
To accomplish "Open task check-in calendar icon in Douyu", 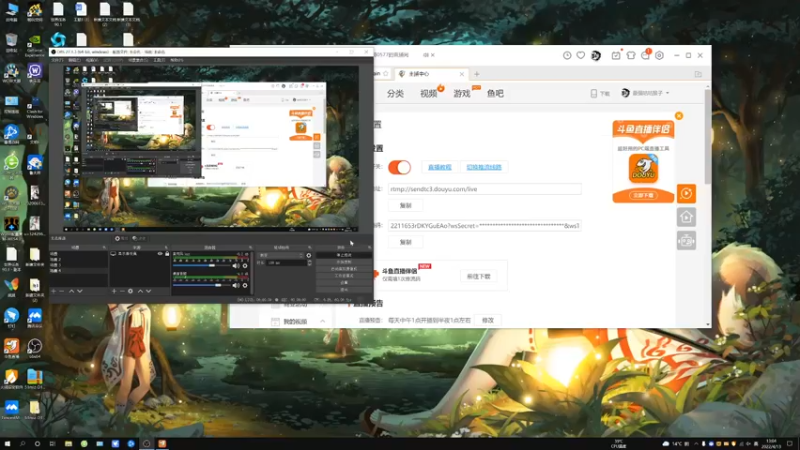I will point(616,55).
